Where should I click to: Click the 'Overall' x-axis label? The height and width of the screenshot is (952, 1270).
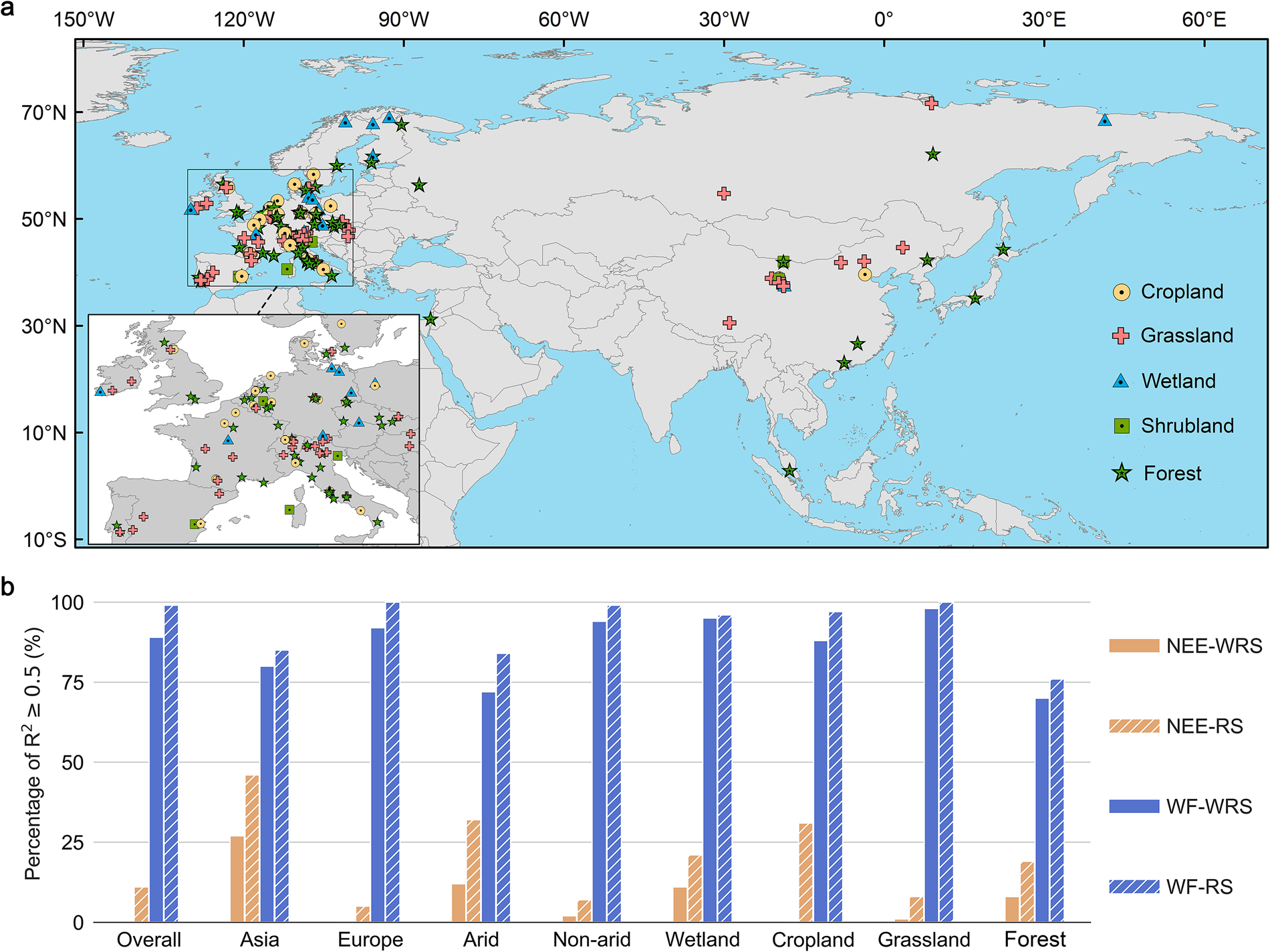[x=149, y=939]
